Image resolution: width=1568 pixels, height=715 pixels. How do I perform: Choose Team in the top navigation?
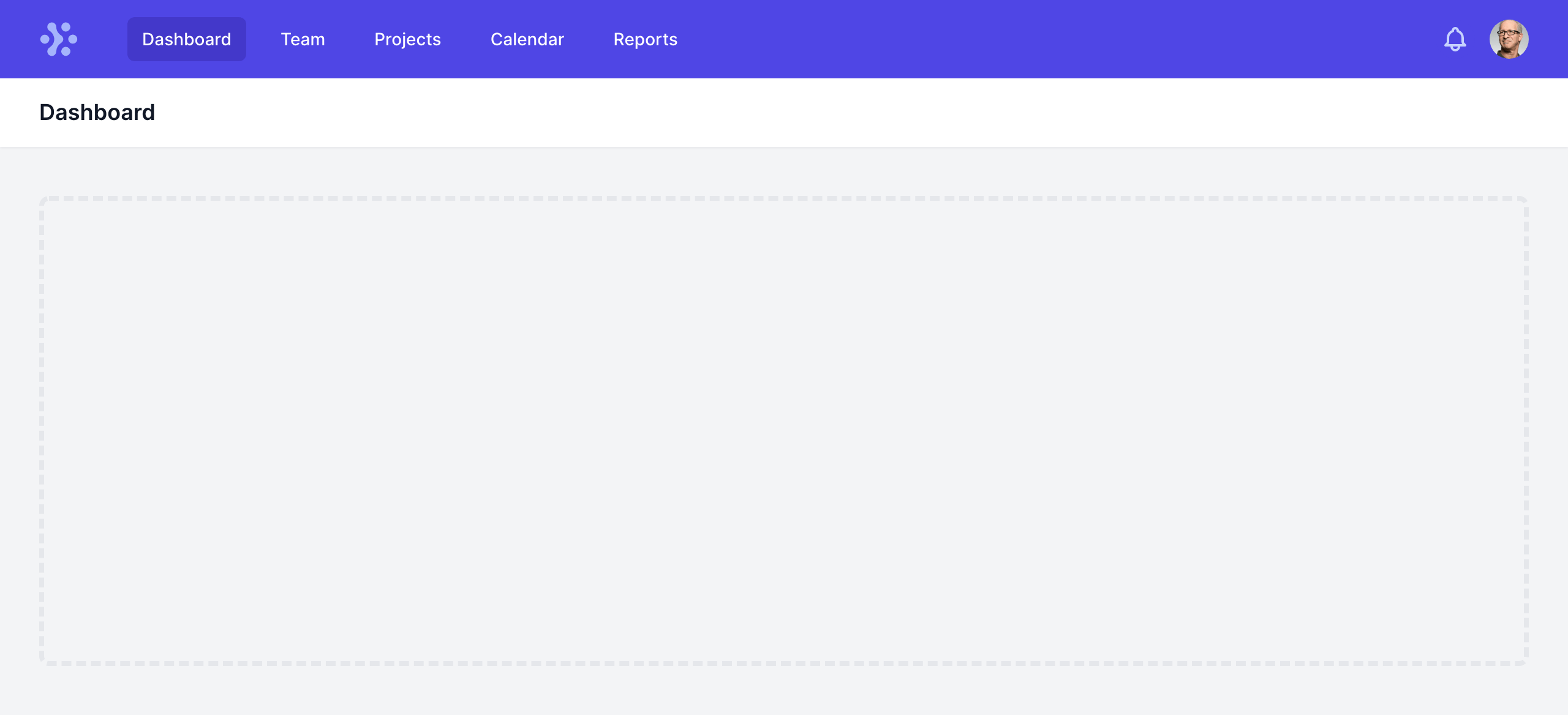(x=303, y=39)
